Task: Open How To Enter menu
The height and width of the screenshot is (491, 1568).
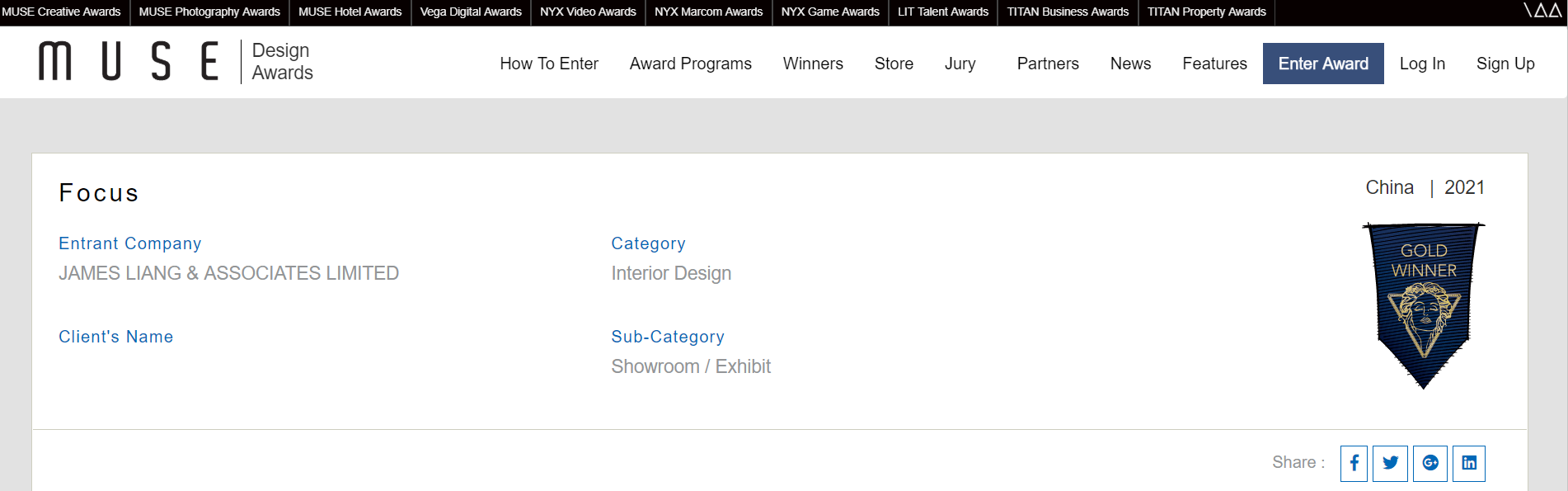Action: pos(549,64)
